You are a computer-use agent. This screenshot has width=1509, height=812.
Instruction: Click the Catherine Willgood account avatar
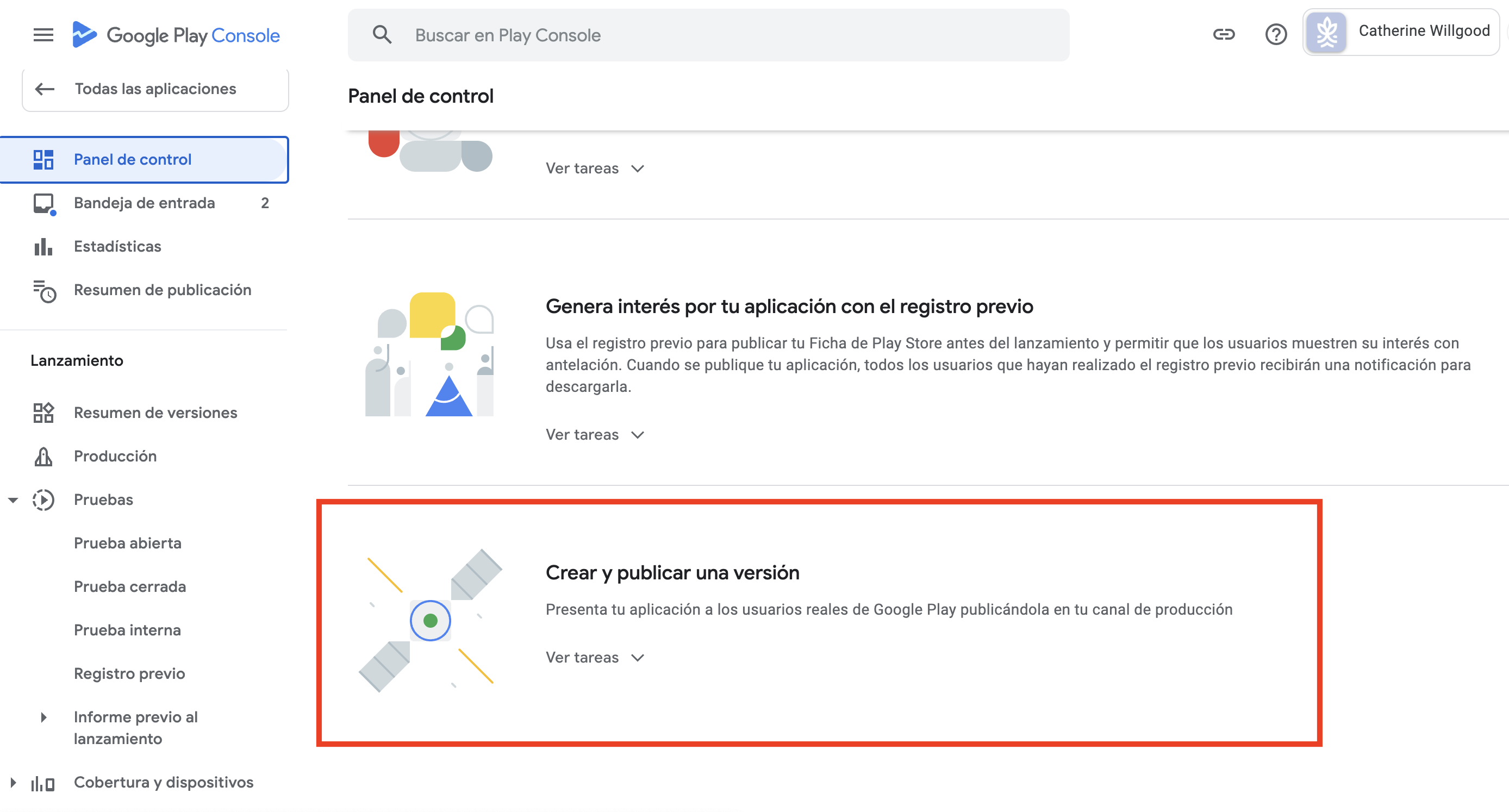[x=1326, y=33]
